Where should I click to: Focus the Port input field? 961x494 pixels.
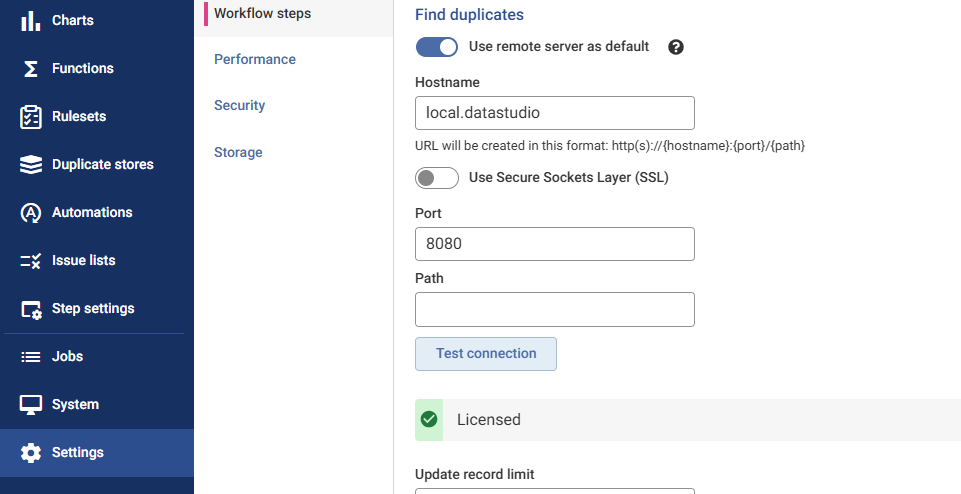click(x=554, y=244)
